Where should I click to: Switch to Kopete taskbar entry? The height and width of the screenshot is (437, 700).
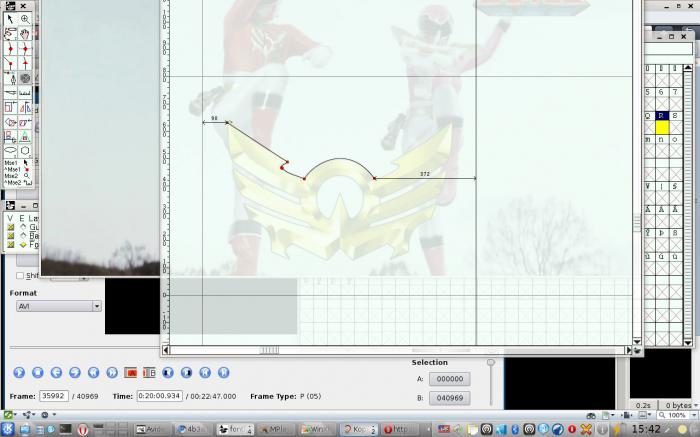360,429
